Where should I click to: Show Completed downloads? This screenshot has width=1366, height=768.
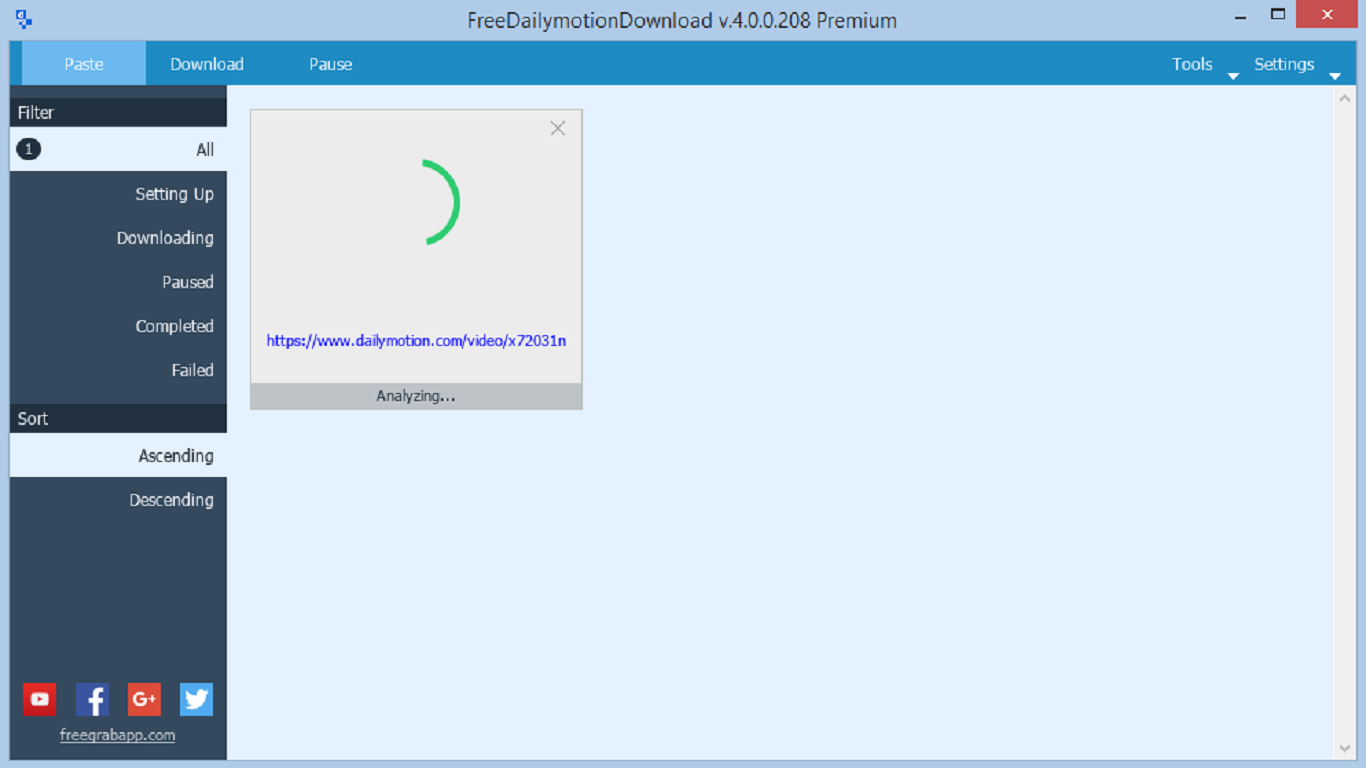[118, 326]
